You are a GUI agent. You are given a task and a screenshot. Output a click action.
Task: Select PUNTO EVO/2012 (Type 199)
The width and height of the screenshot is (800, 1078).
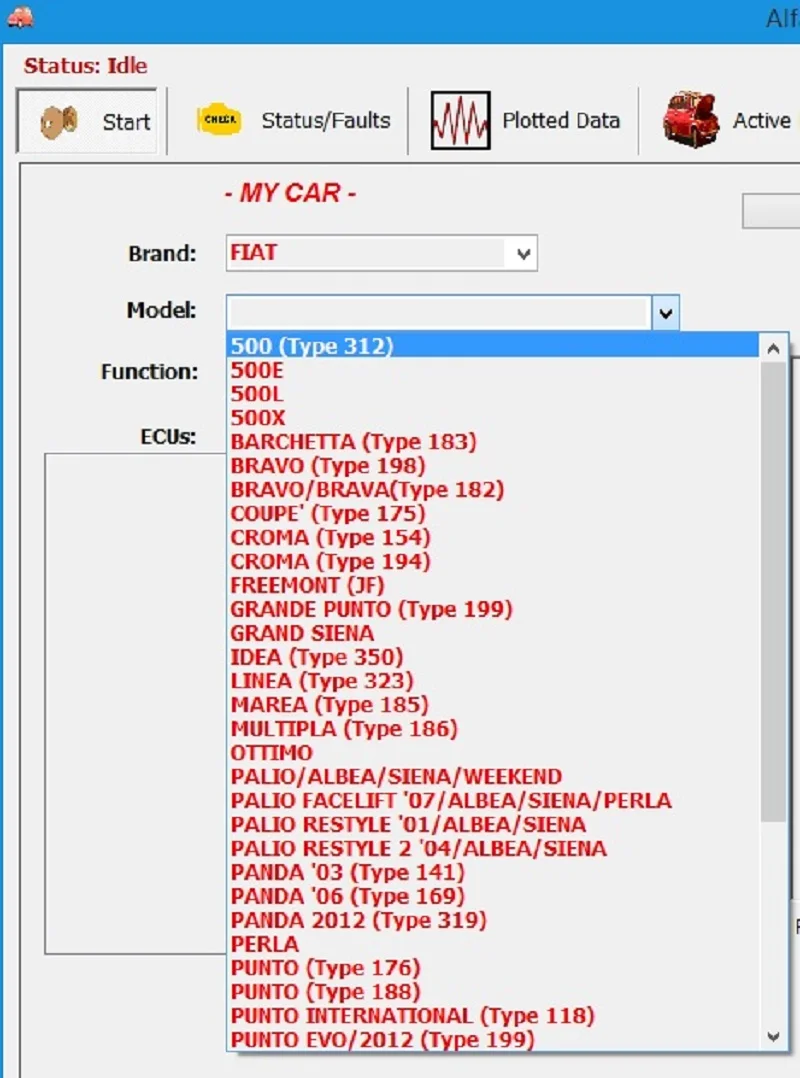(492, 1040)
